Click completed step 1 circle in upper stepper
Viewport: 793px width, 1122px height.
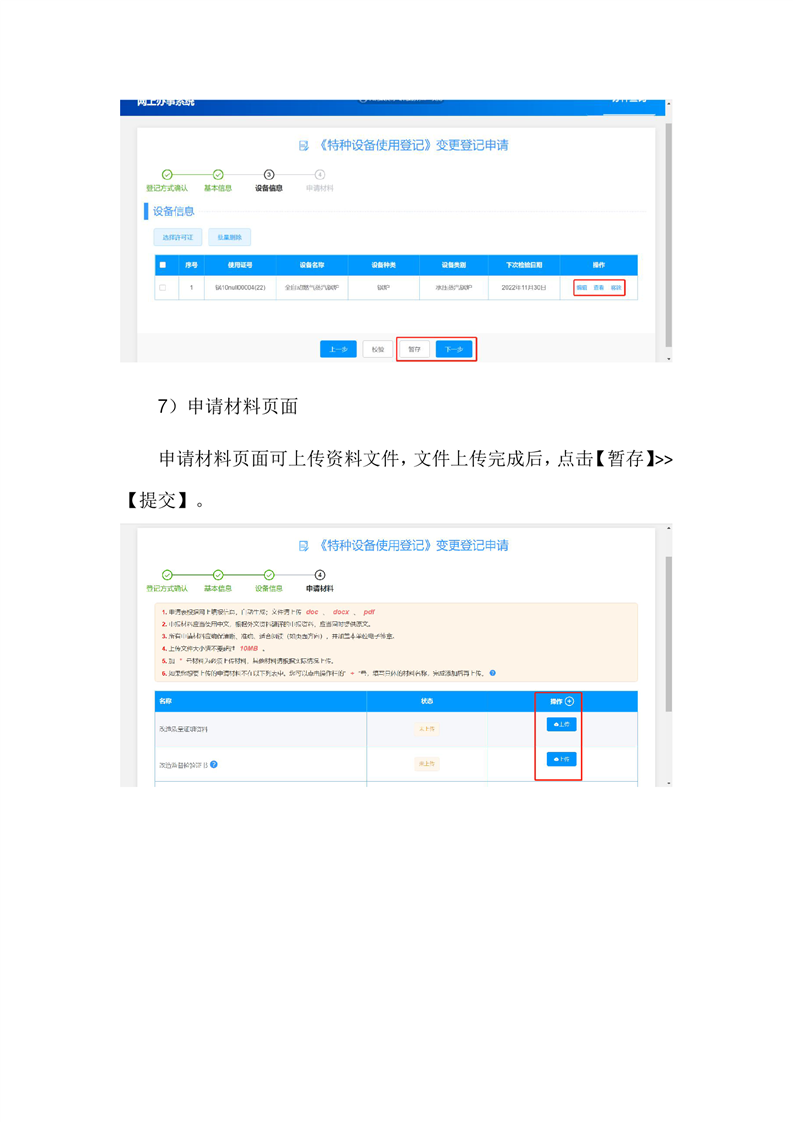coord(167,175)
